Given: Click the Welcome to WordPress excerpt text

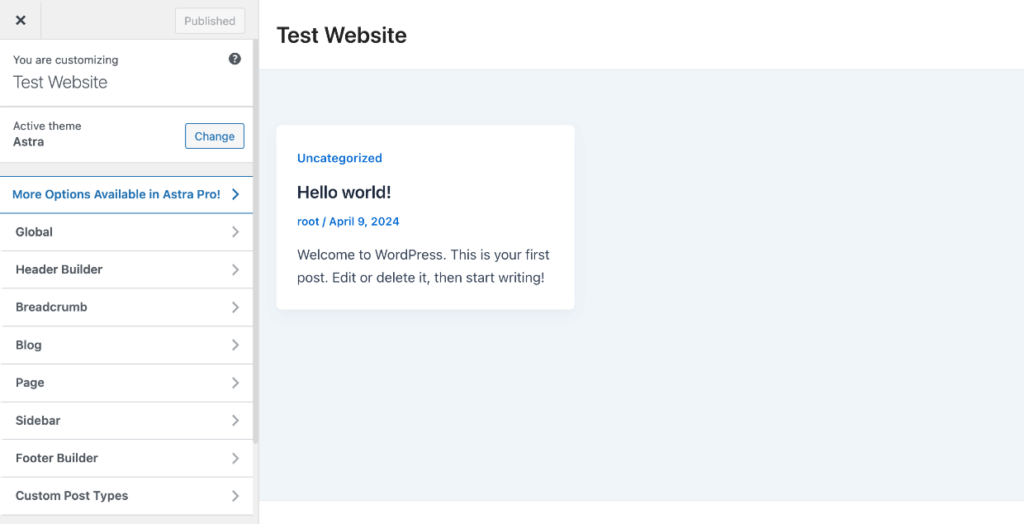Looking at the screenshot, I should (423, 266).
